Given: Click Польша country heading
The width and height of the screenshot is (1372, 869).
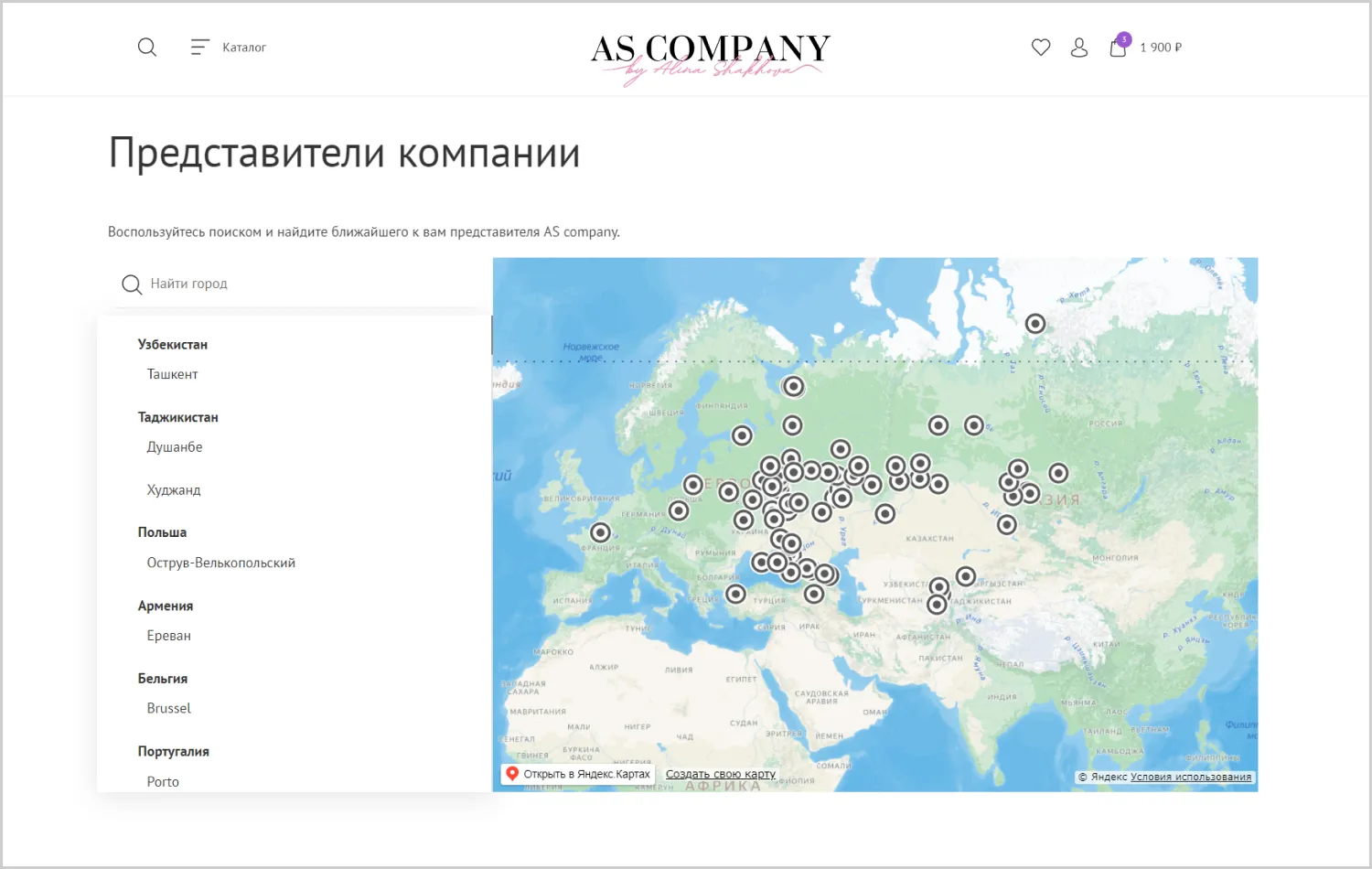Looking at the screenshot, I should coord(162,532).
